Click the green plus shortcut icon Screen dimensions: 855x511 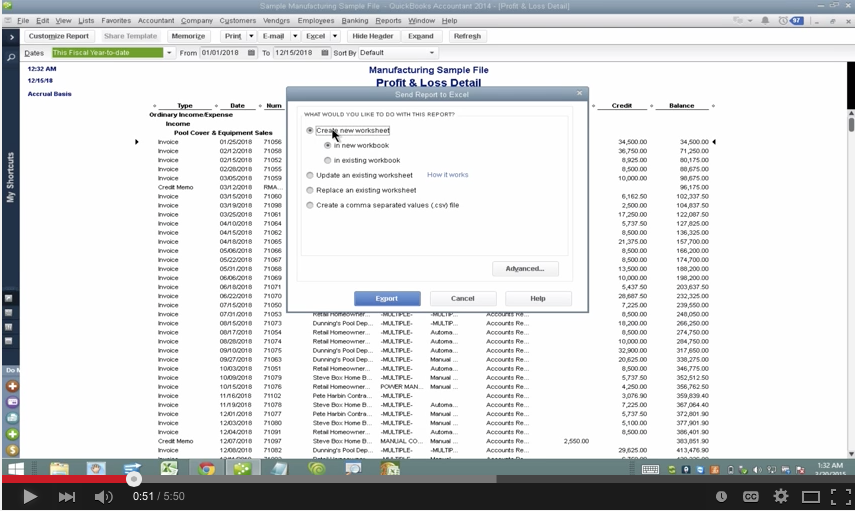[12, 434]
